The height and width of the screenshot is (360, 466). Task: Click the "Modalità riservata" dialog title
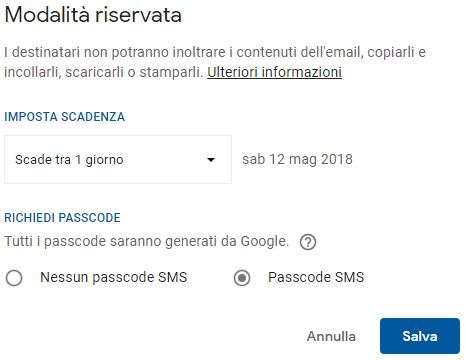(93, 15)
